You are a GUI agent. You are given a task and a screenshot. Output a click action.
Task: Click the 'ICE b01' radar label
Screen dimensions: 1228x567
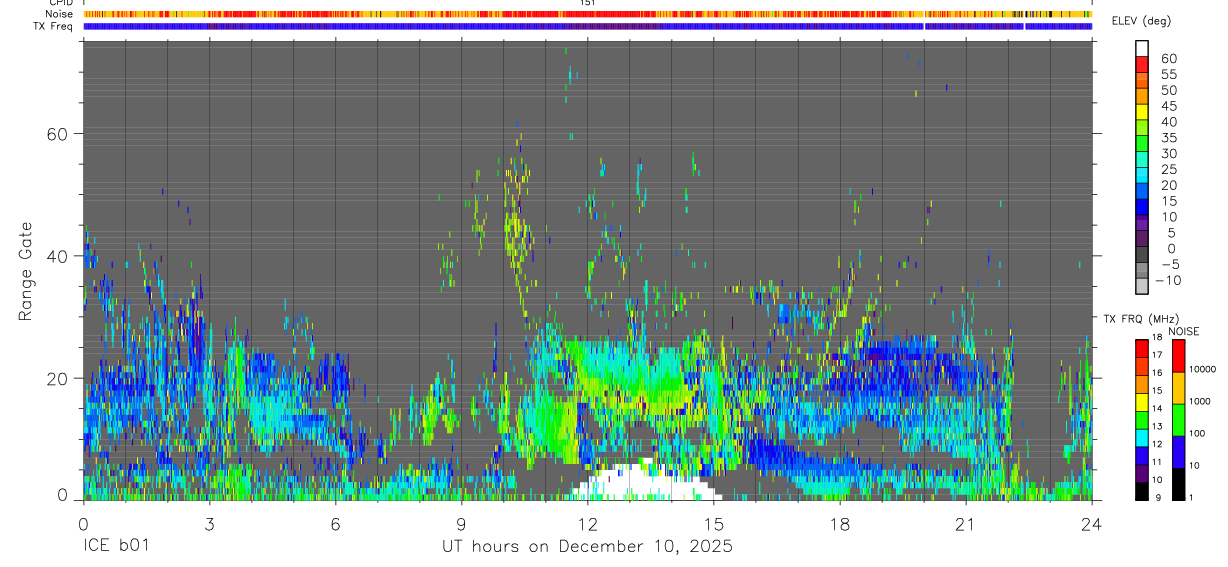point(116,547)
